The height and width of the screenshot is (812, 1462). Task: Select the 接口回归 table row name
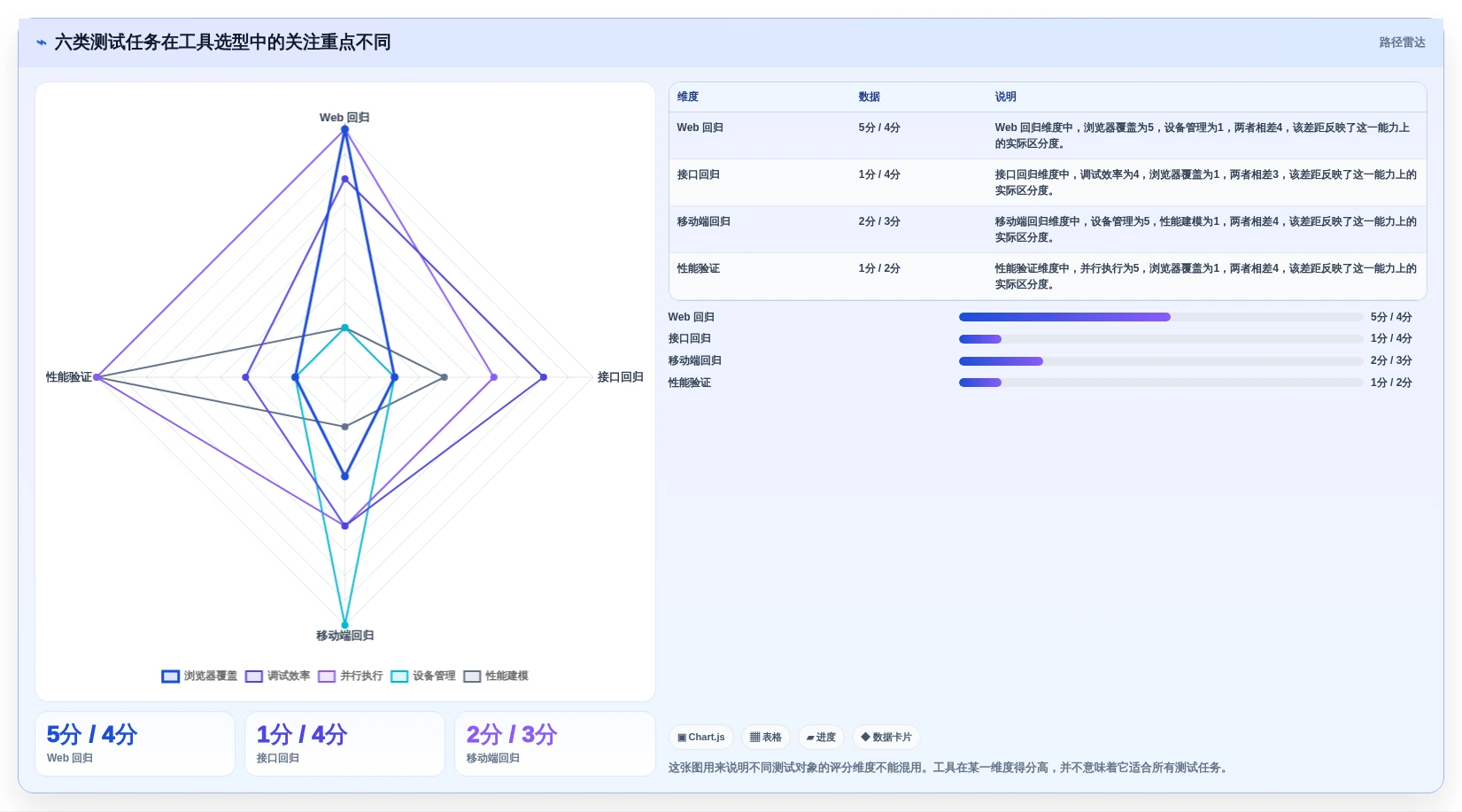pos(698,174)
